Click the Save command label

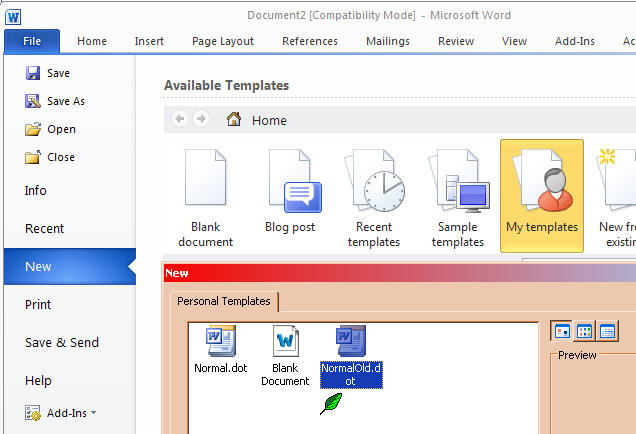(58, 73)
